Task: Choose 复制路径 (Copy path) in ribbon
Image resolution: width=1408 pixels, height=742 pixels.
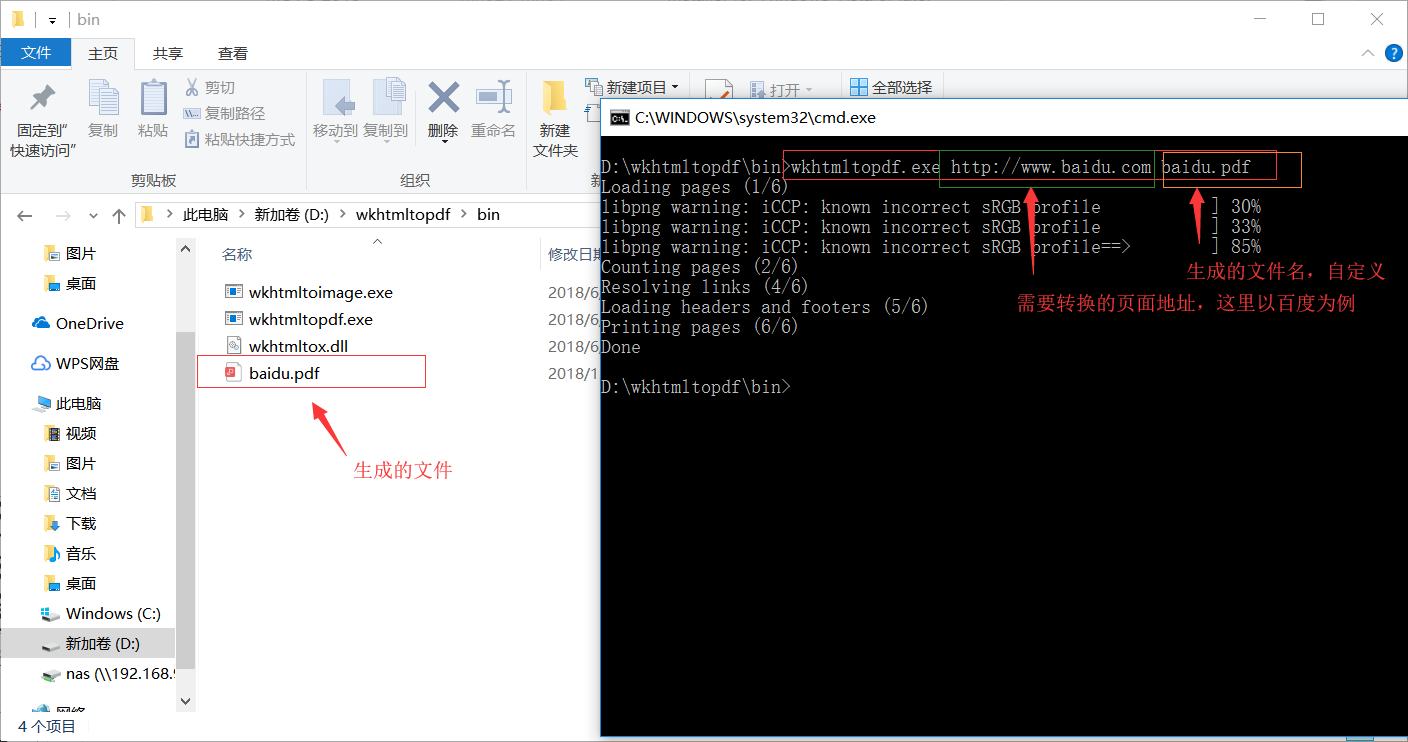Action: click(225, 114)
